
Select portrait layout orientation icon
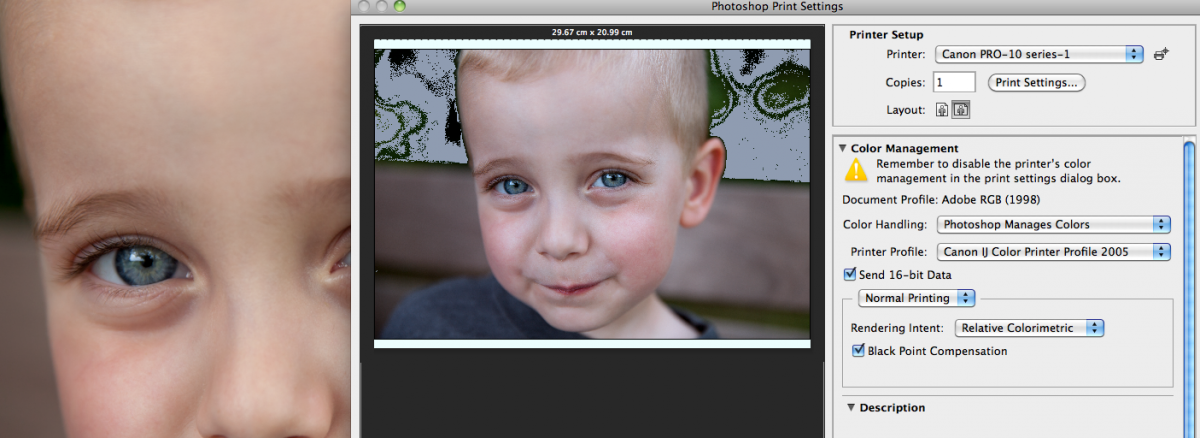click(x=942, y=110)
